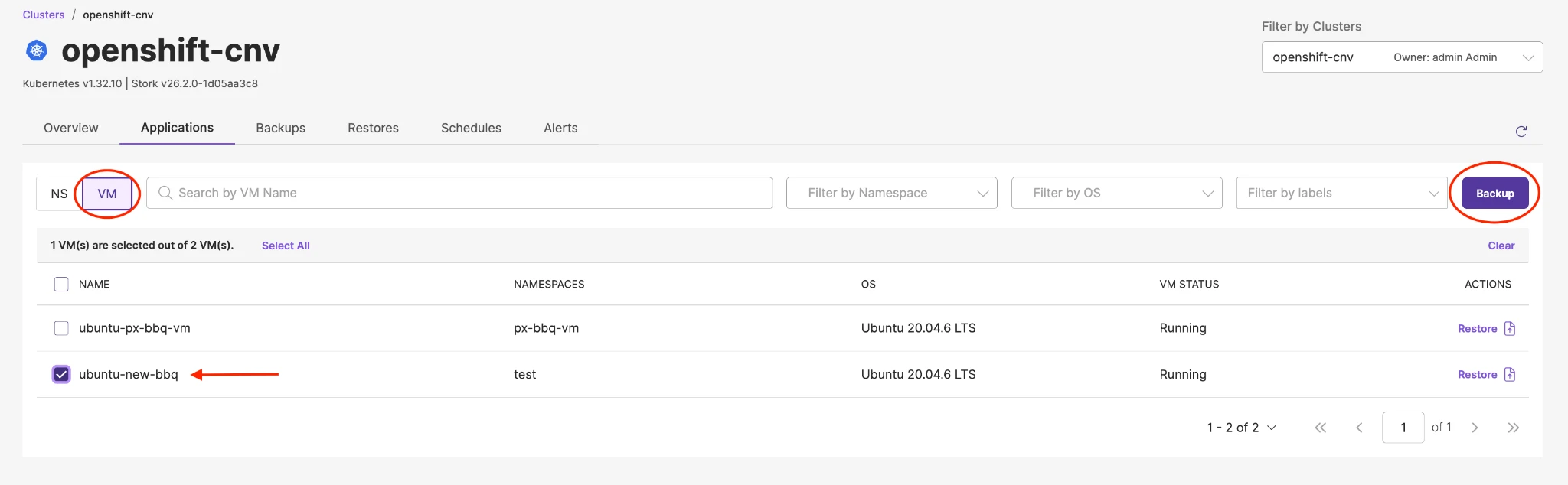Click the Backup button
Viewport: 1568px width, 485px height.
click(1494, 193)
